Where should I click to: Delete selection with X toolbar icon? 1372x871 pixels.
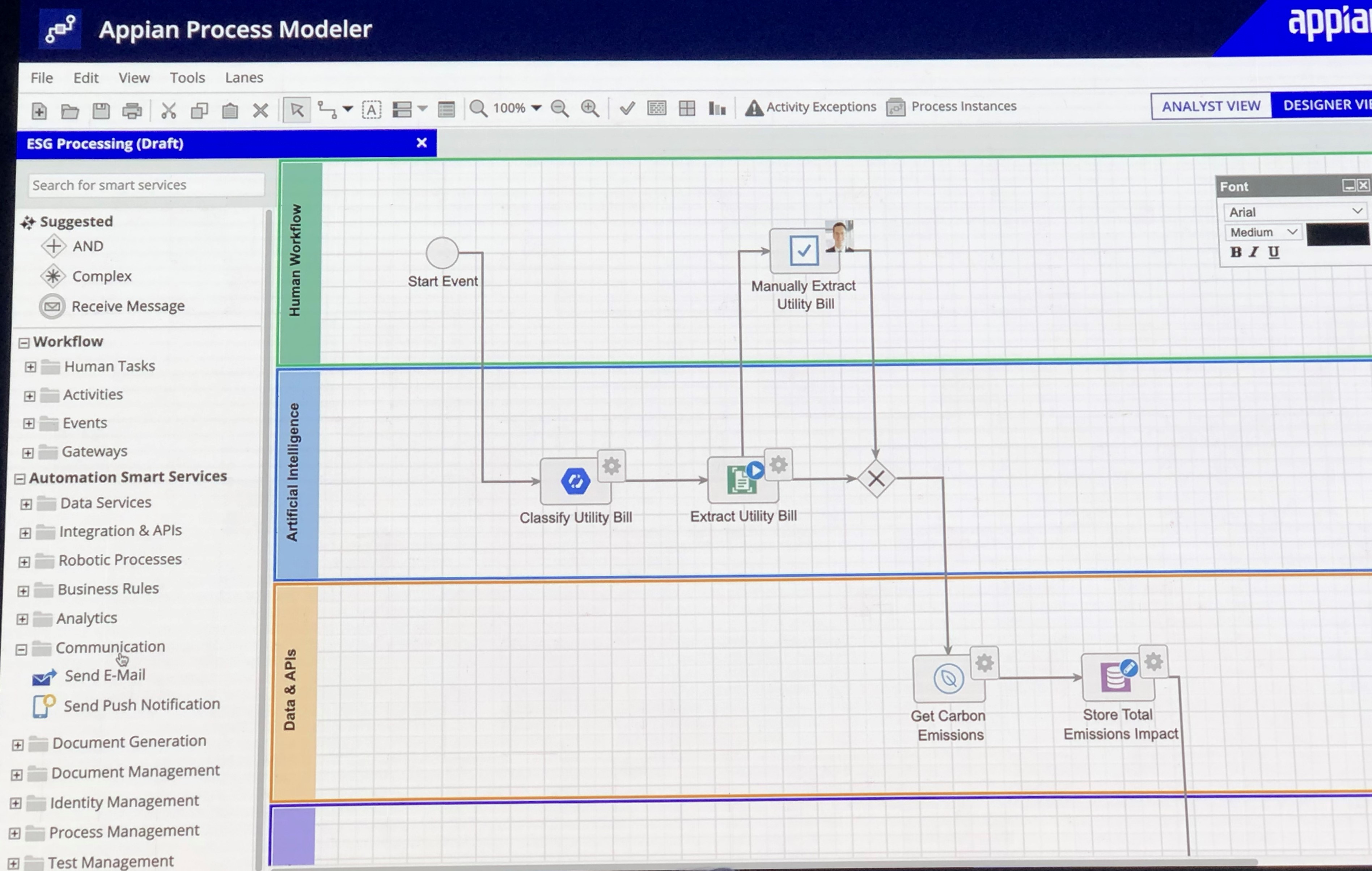261,110
